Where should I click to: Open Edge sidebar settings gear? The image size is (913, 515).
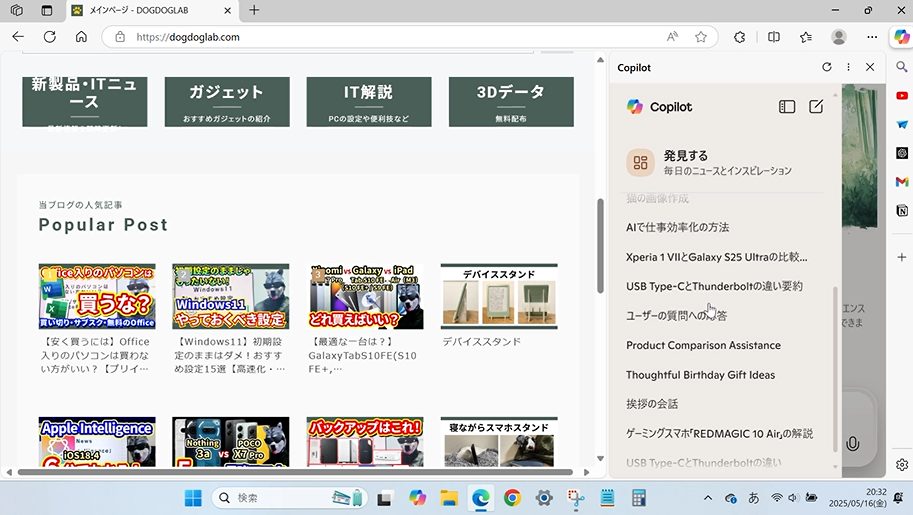902,465
